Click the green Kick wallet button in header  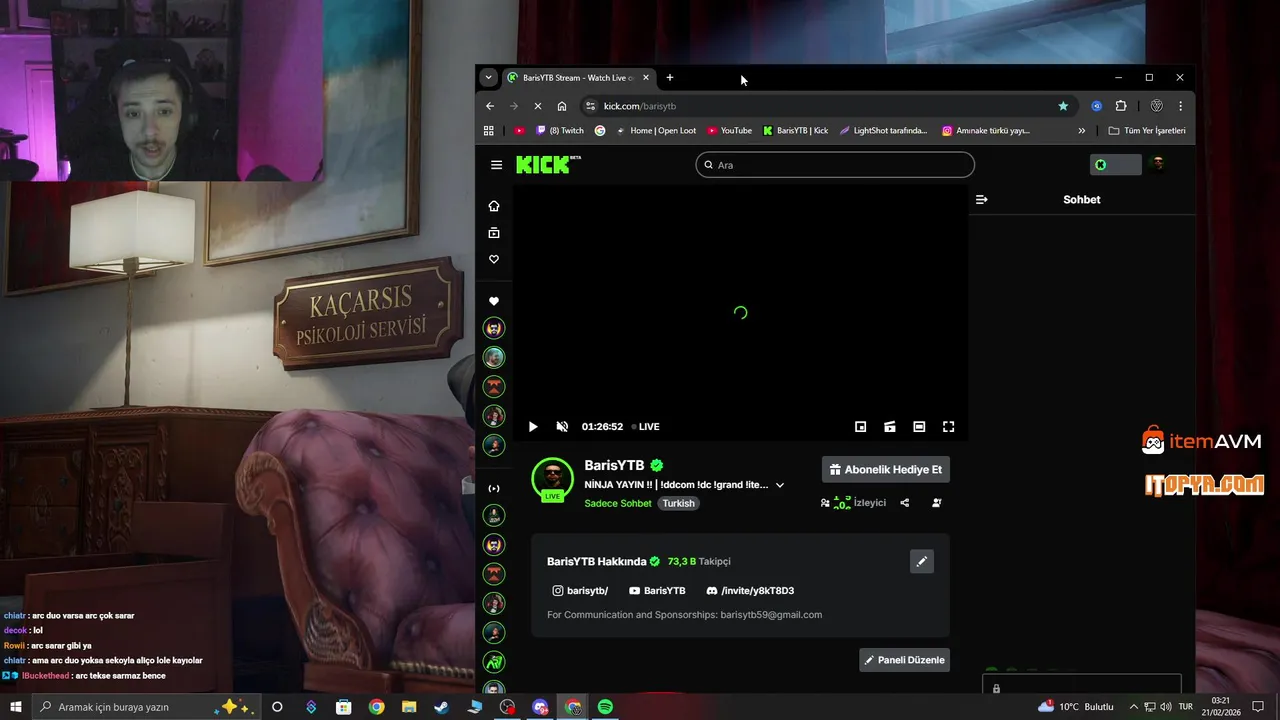pos(1115,165)
